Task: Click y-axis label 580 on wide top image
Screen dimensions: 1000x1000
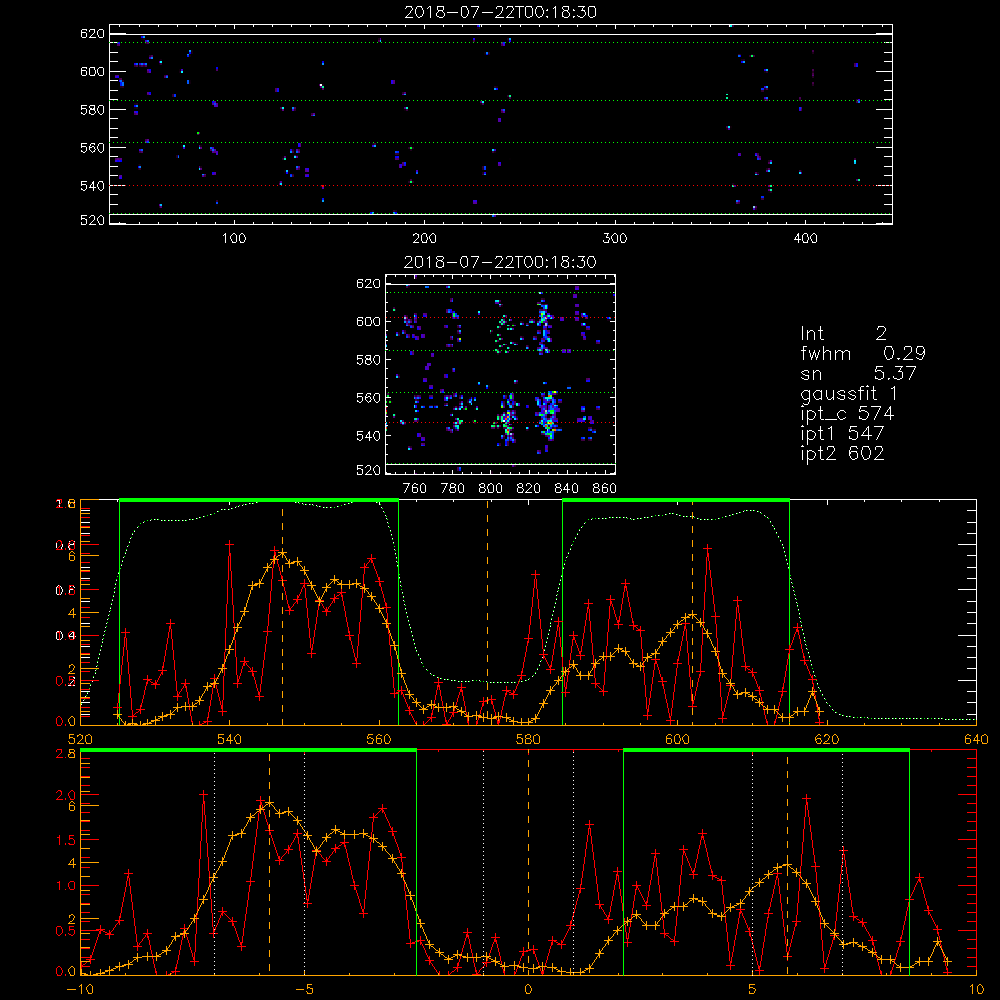Action: point(92,110)
